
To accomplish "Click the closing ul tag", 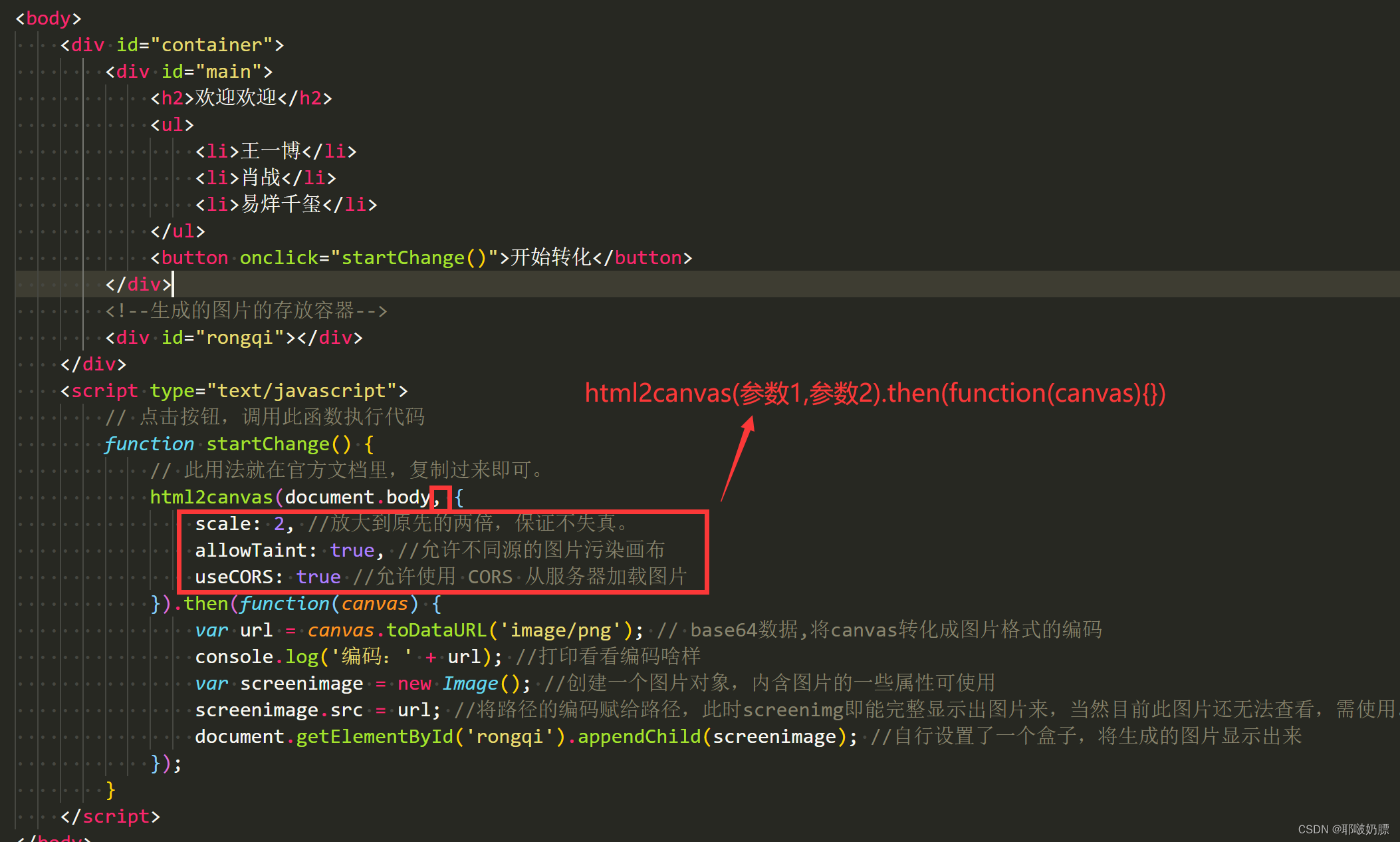I will click(x=177, y=231).
